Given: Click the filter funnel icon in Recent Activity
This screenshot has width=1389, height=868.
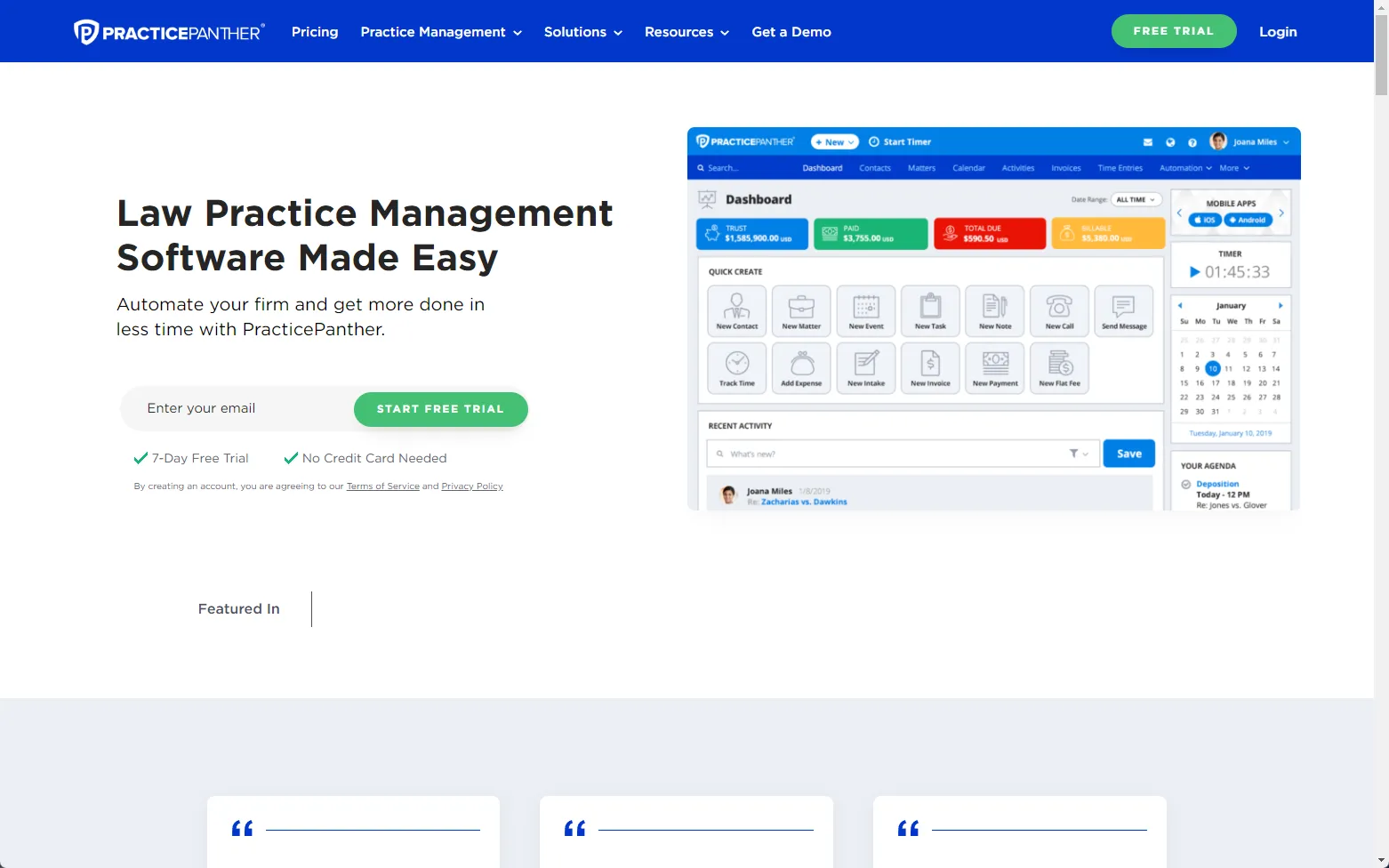Looking at the screenshot, I should 1074,454.
